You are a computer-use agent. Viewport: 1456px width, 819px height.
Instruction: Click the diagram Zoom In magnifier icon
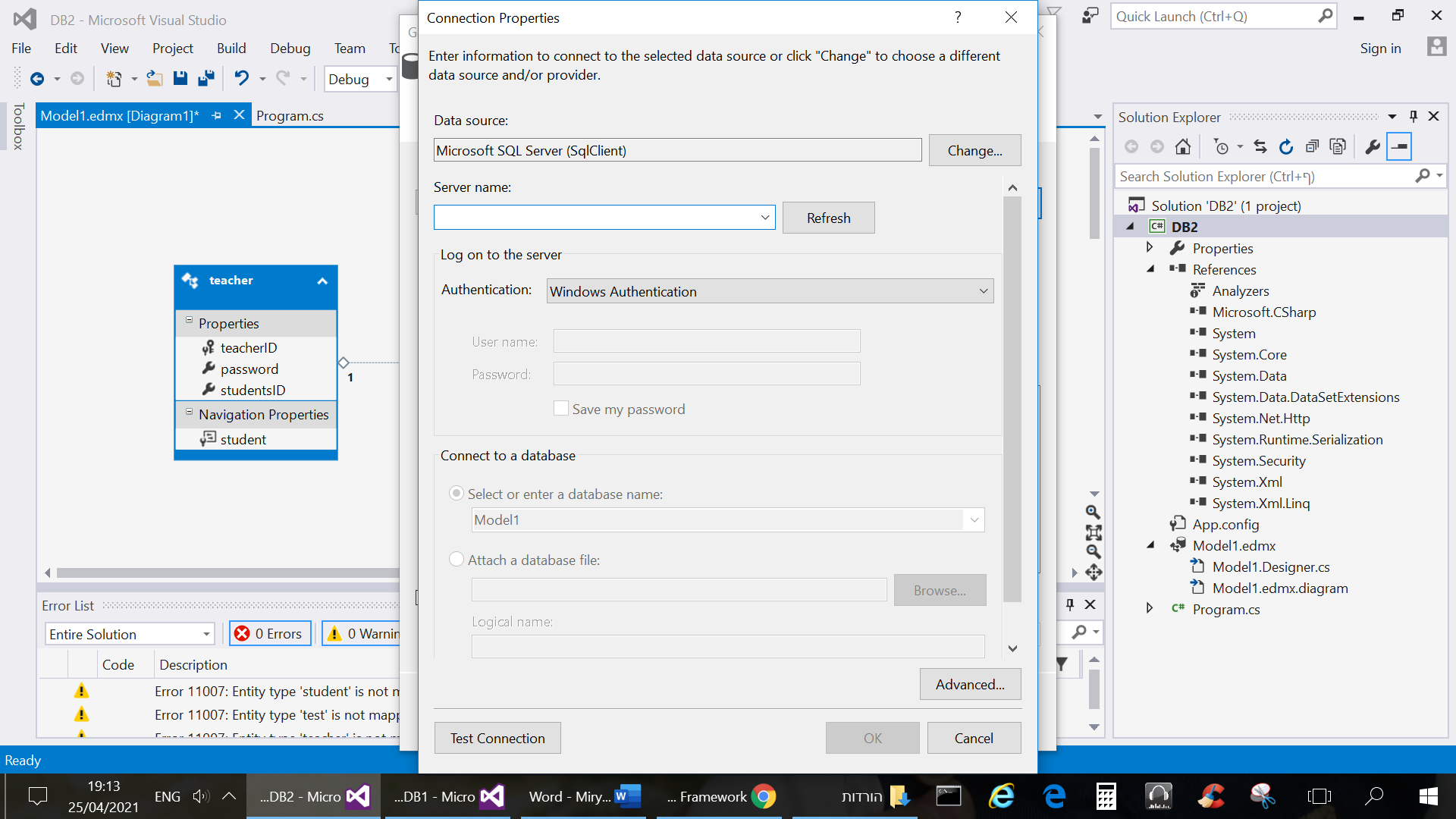[x=1093, y=512]
